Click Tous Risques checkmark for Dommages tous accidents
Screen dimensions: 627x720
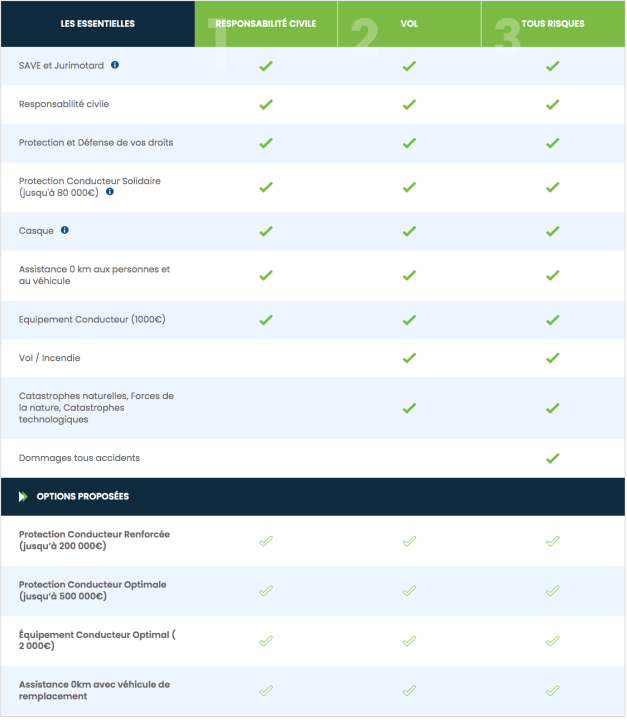pos(552,458)
